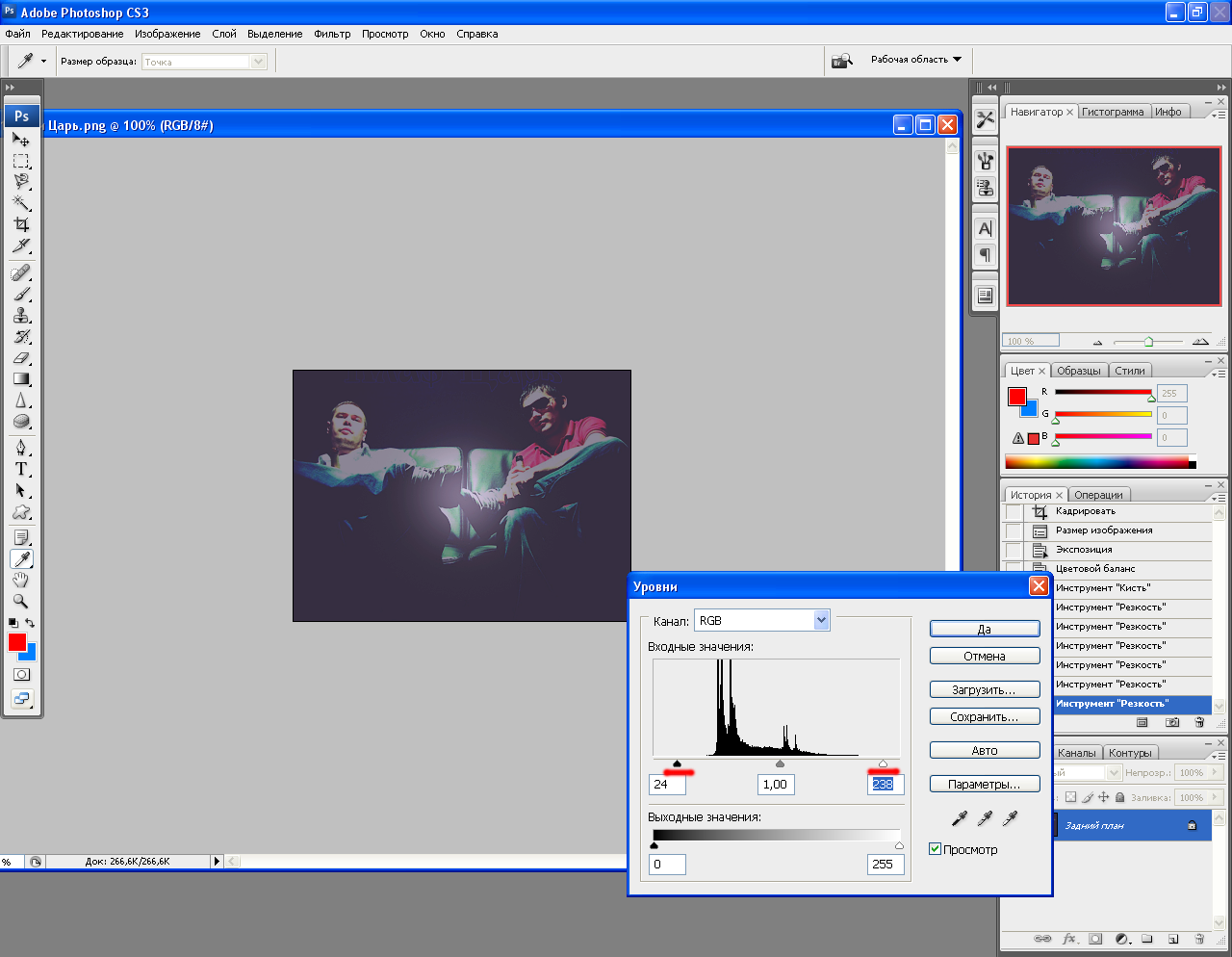Screen dimensions: 1232x957
Task: Expand the Размер образца dropdown
Action: [x=258, y=62]
